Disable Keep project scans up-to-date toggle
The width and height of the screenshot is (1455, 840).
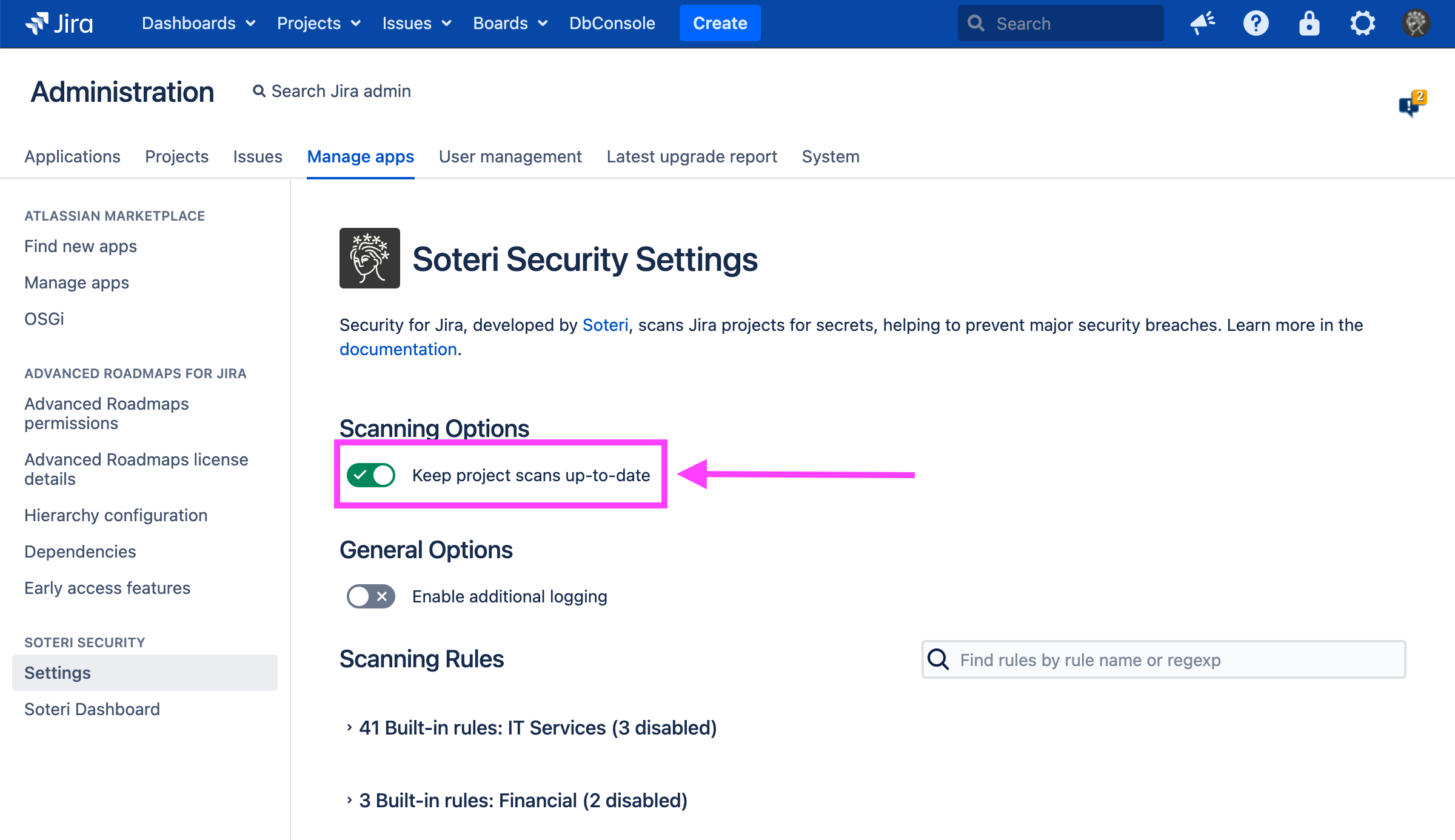[370, 475]
